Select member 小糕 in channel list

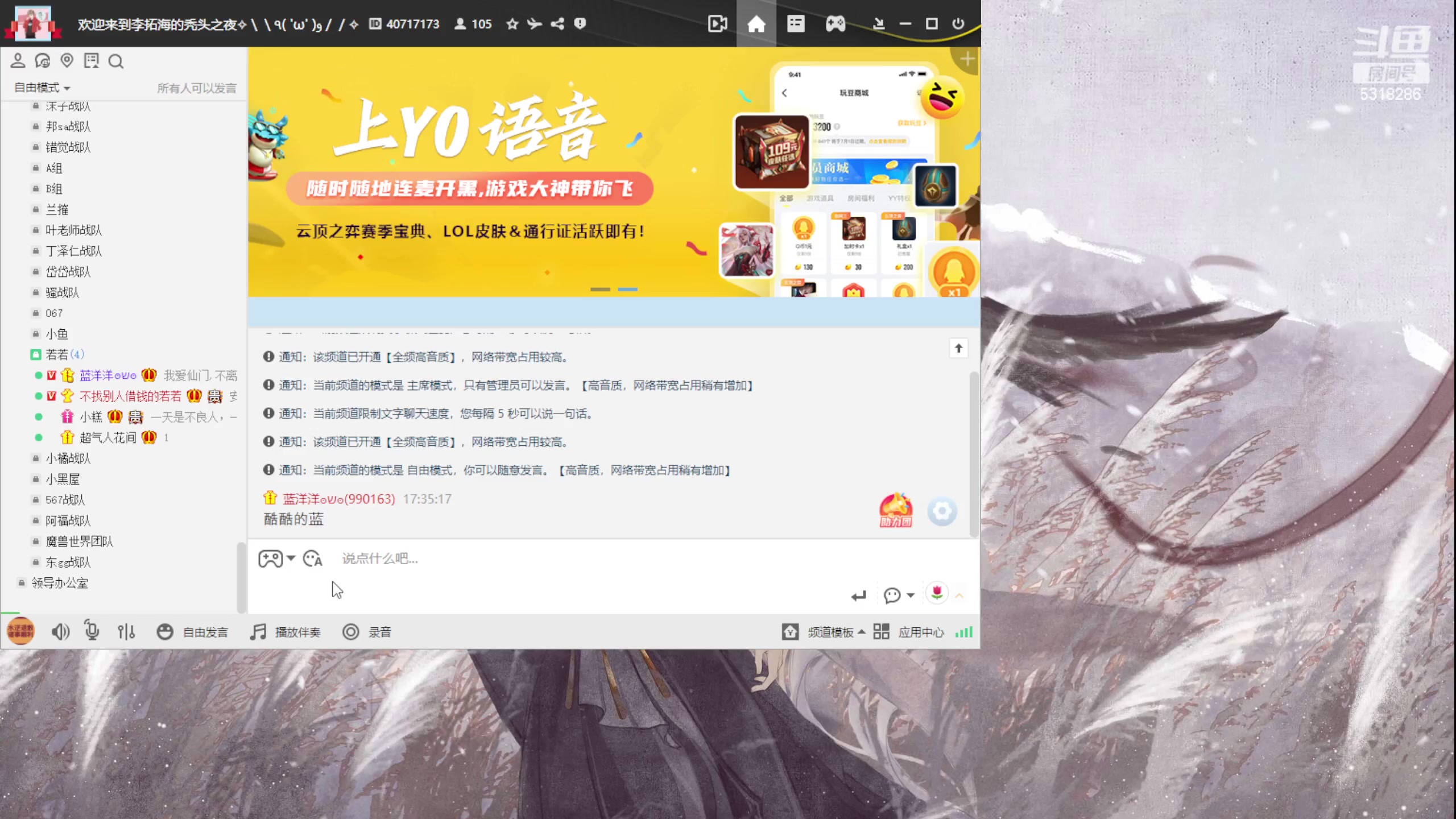91,417
